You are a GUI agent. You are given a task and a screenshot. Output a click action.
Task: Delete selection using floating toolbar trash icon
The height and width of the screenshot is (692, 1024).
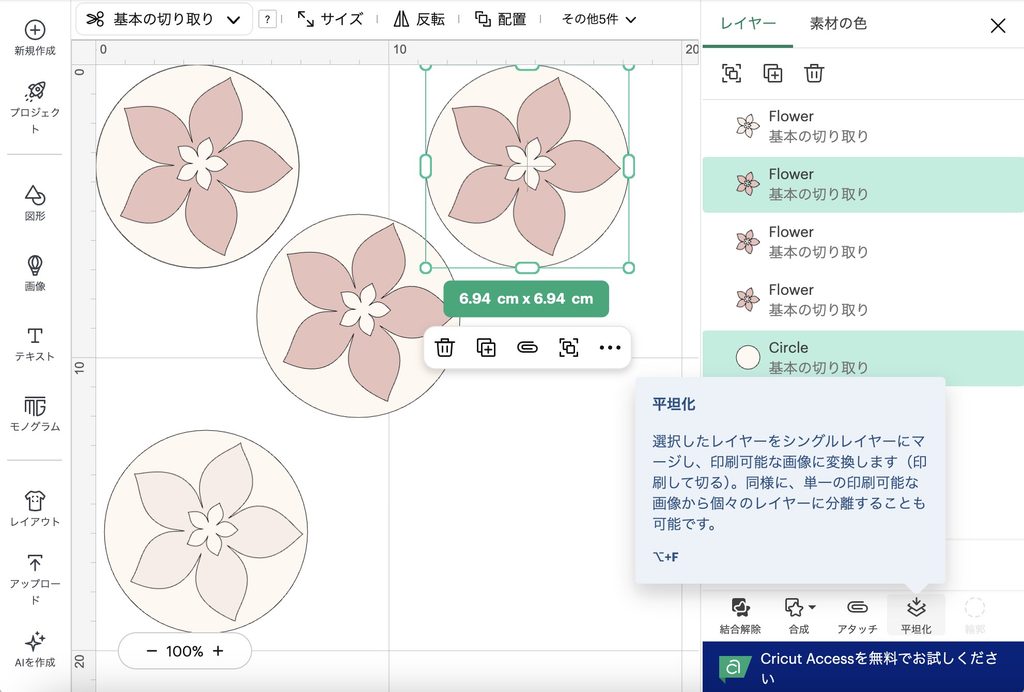coord(445,347)
